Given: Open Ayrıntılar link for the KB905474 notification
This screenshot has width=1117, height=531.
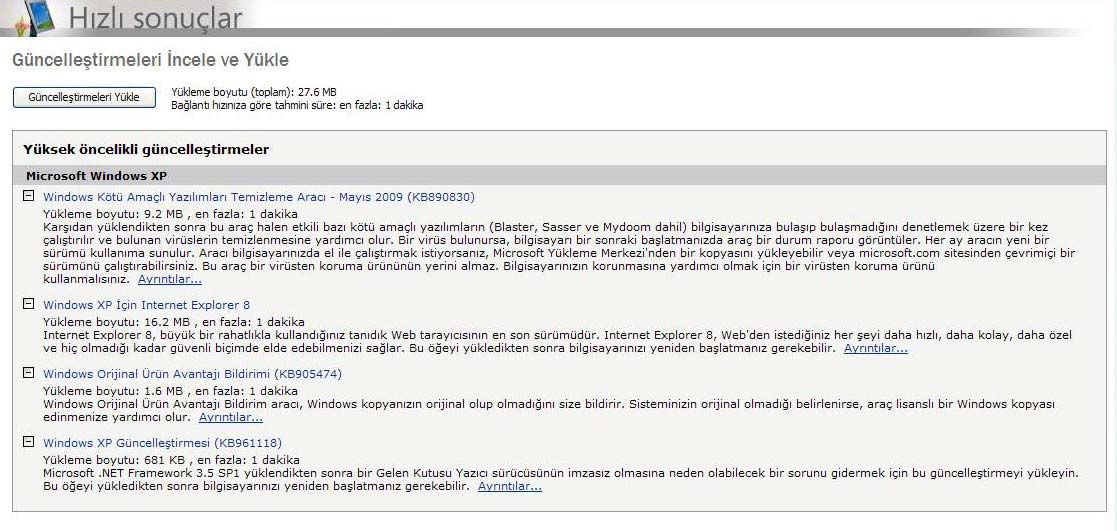Looking at the screenshot, I should pyautogui.click(x=231, y=417).
